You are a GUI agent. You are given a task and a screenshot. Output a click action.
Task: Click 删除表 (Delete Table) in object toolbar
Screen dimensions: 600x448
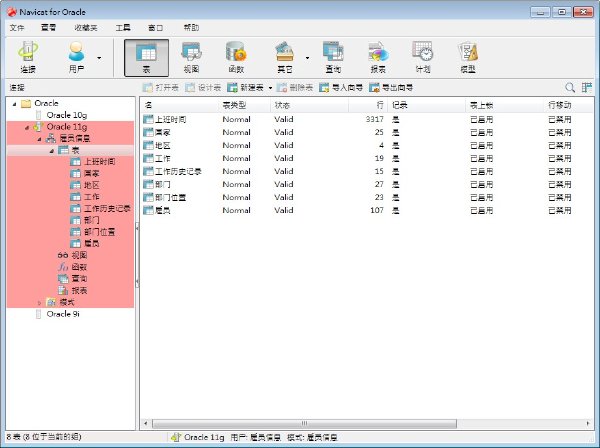click(x=295, y=88)
